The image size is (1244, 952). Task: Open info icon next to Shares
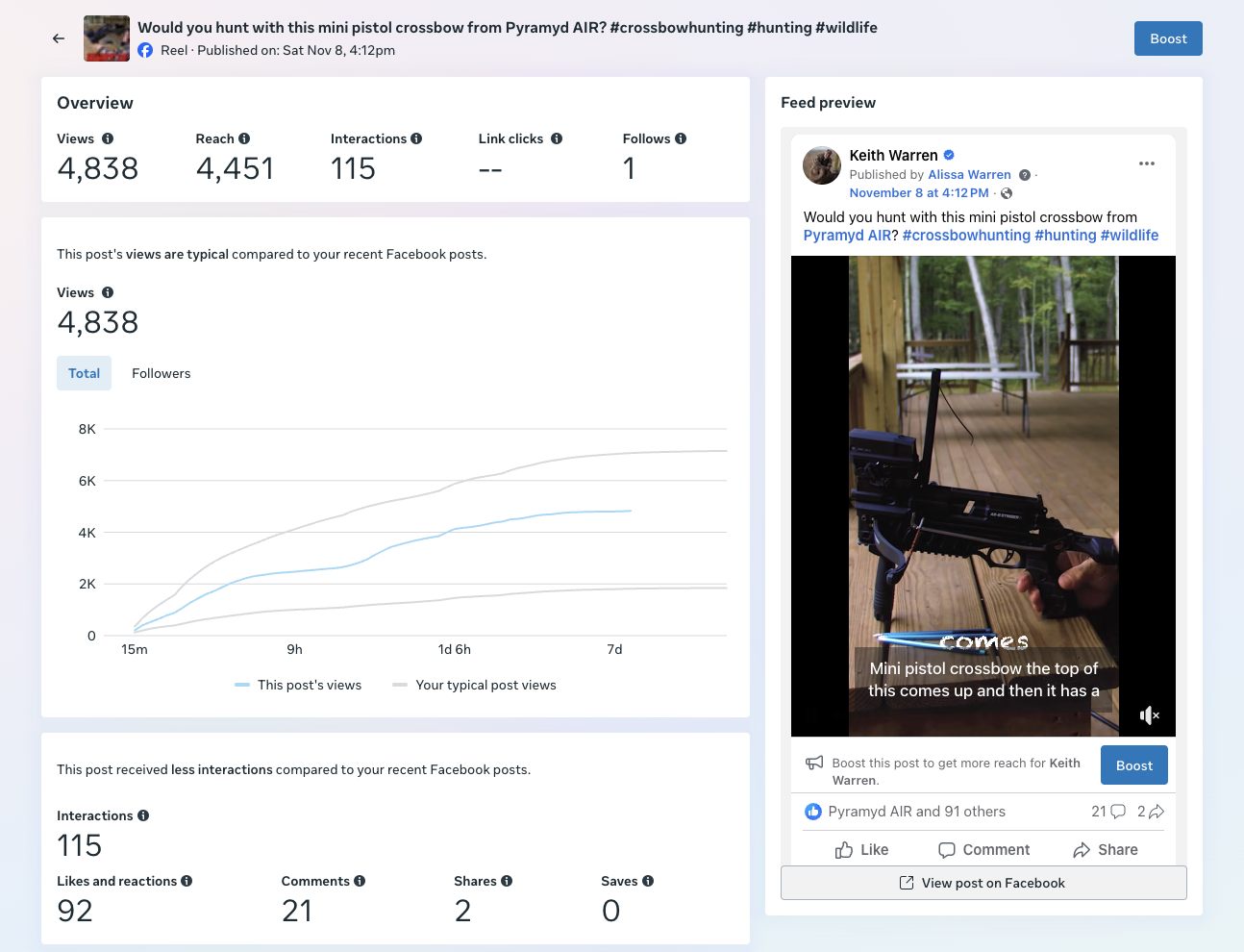507,881
